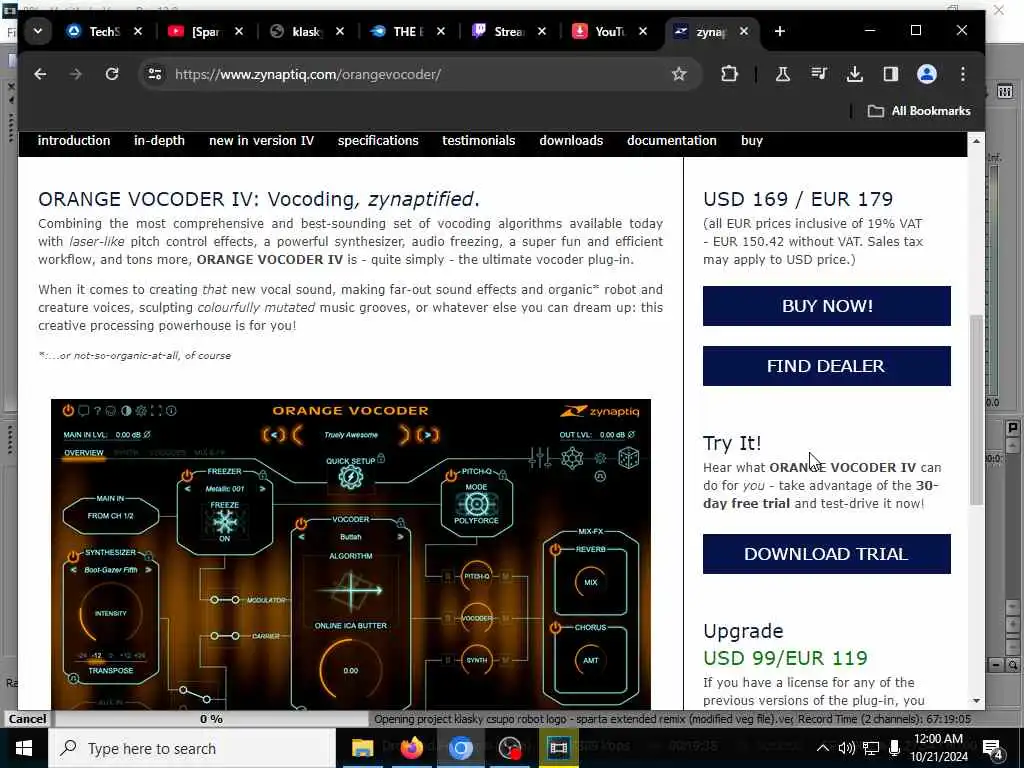
Task: Select next VOCODER algorithm after Buttah
Action: (400, 537)
